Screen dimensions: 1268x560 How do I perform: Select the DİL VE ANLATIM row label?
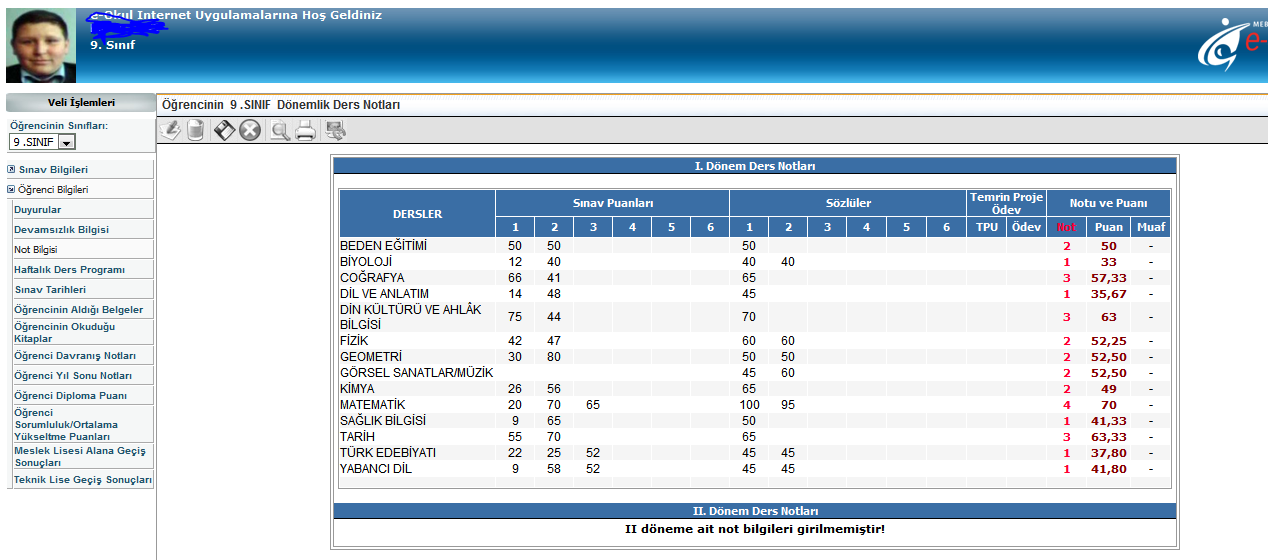[384, 293]
